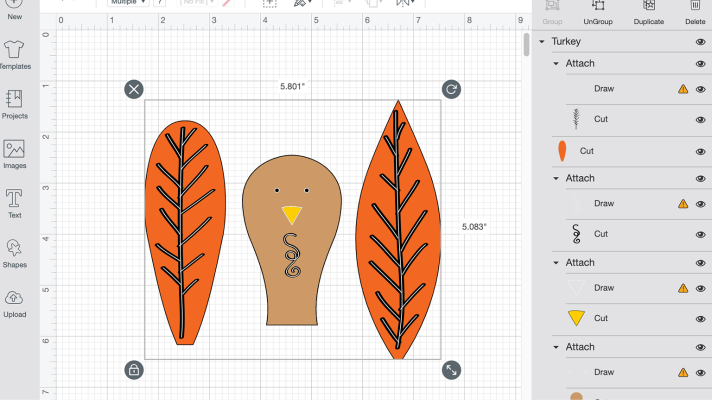Select the triangle outline Draw layer thumbnail

pyautogui.click(x=576, y=288)
